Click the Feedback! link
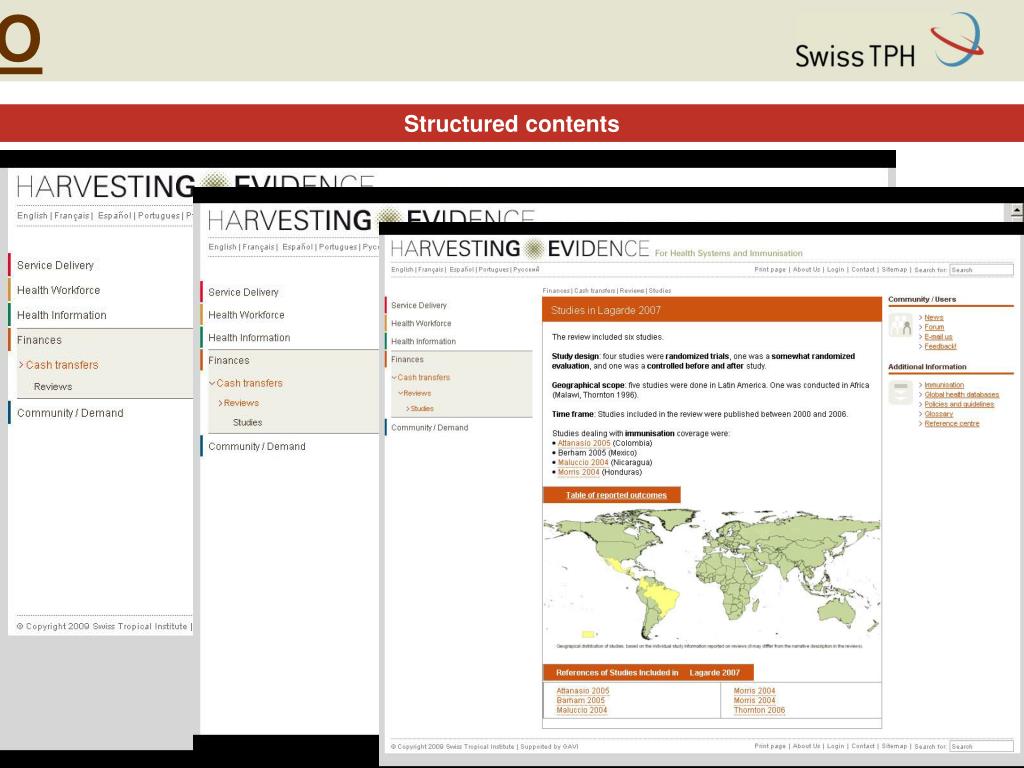 pos(940,346)
